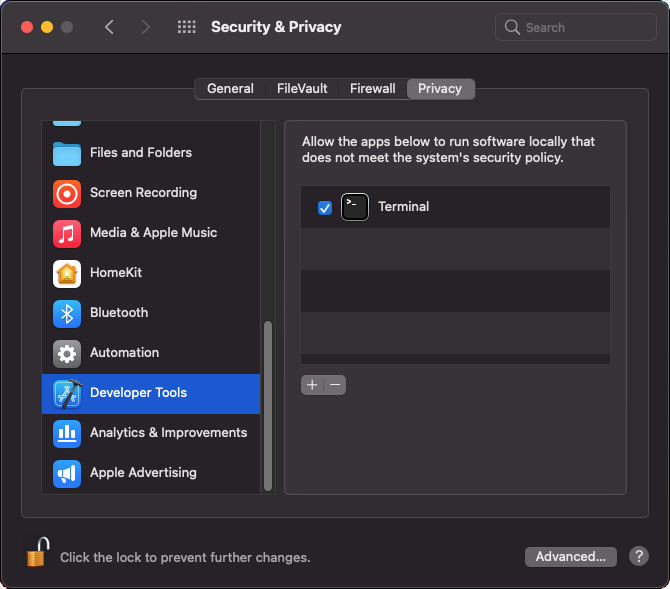Viewport: 670px width, 589px height.
Task: Click the Bluetooth icon in sidebar
Action: click(67, 314)
